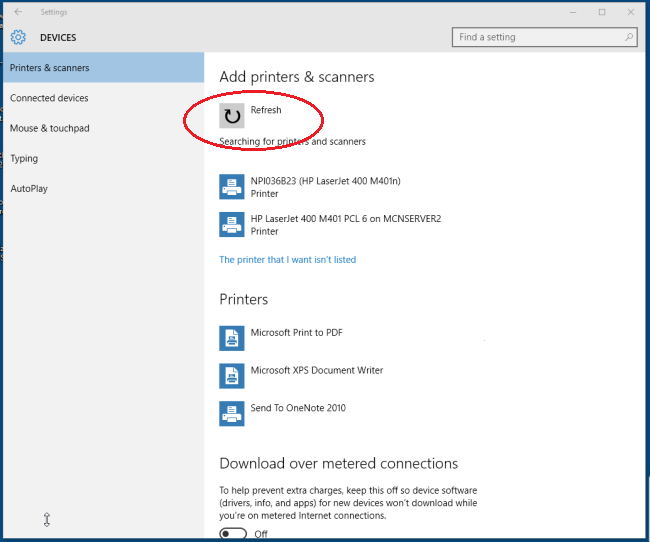Click the Send To OneNote 2010 icon
Viewport: 650px width, 542px height.
[232, 414]
